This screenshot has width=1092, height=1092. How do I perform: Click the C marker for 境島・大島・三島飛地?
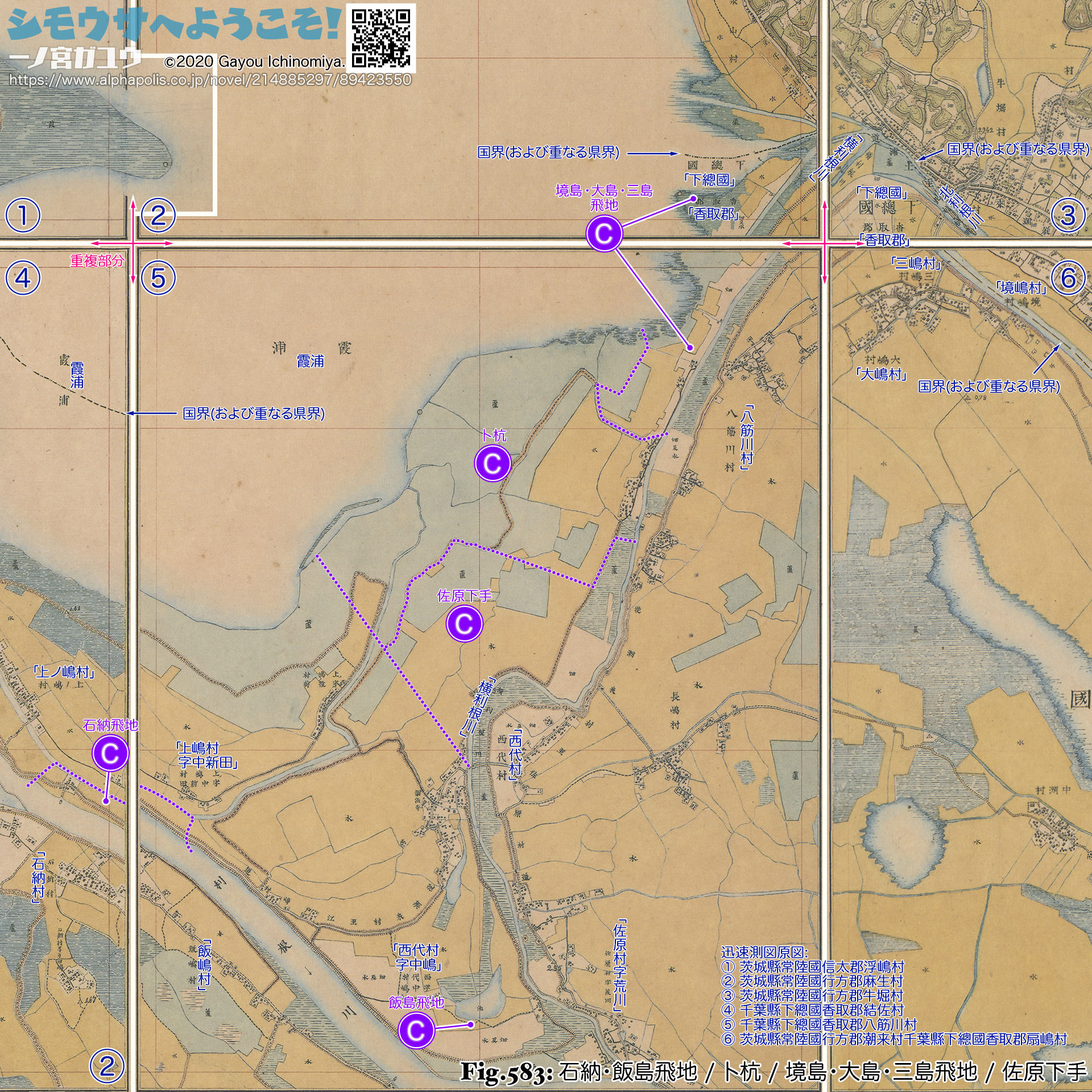point(604,233)
